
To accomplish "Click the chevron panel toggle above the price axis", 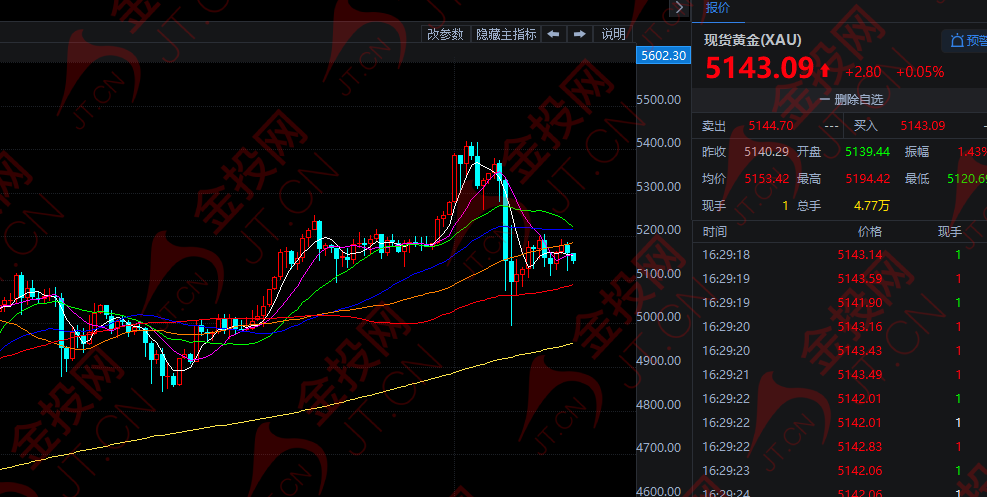I will click(679, 8).
